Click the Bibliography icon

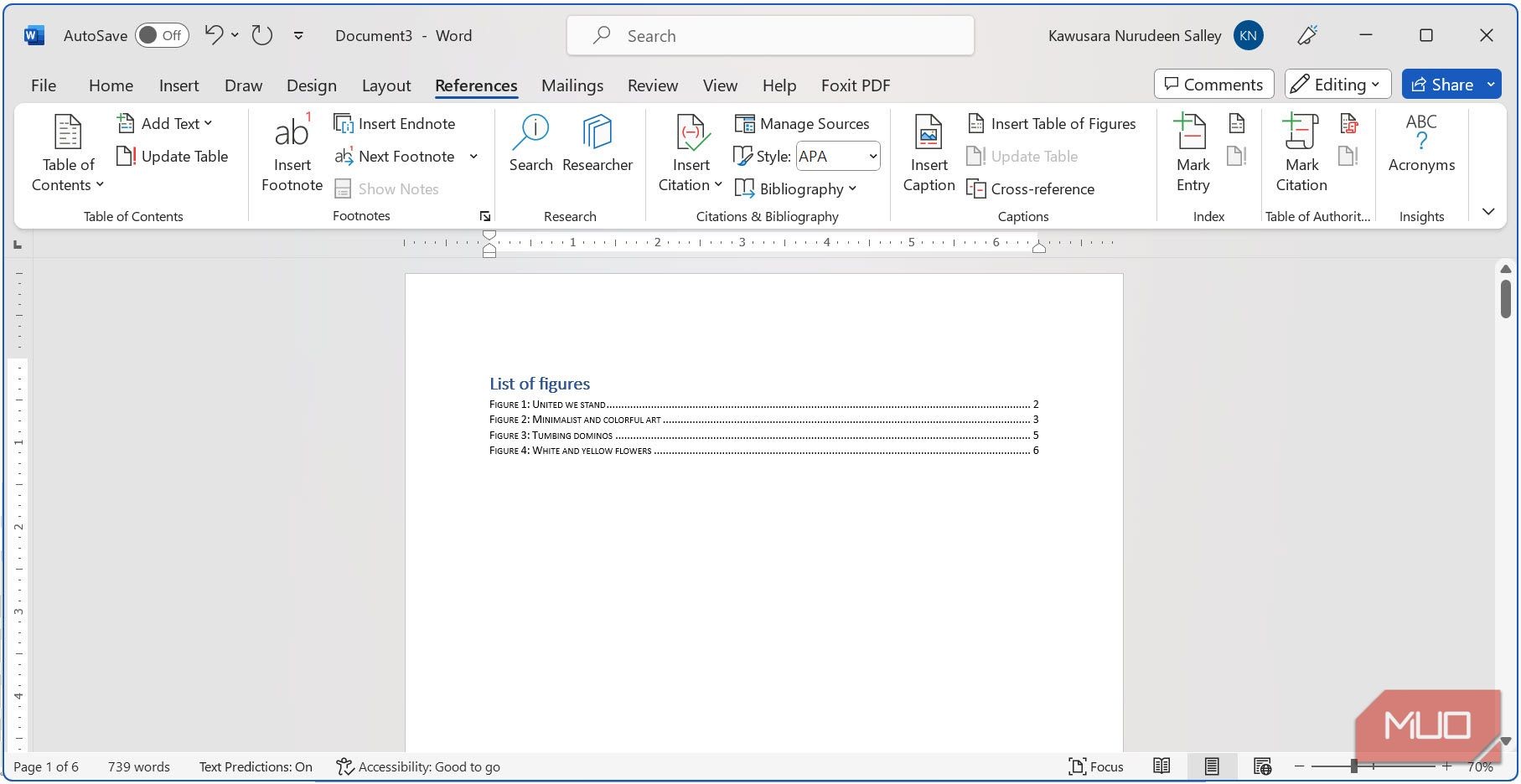[x=744, y=188]
